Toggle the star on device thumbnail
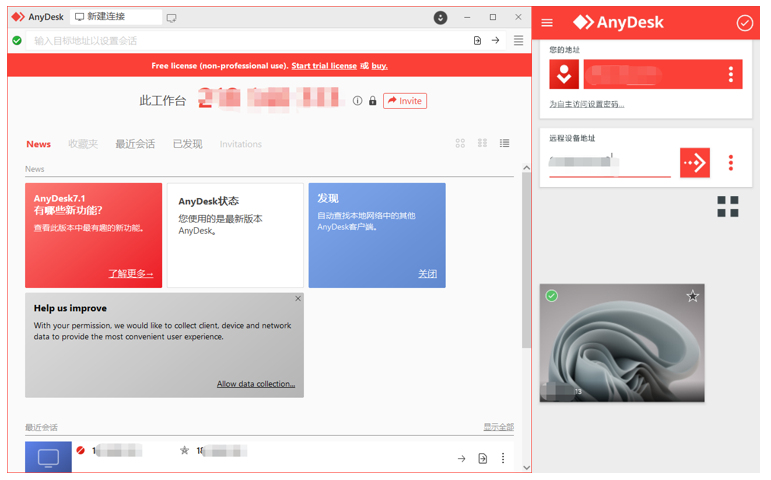Image resolution: width=771 pixels, height=480 pixels. point(692,296)
